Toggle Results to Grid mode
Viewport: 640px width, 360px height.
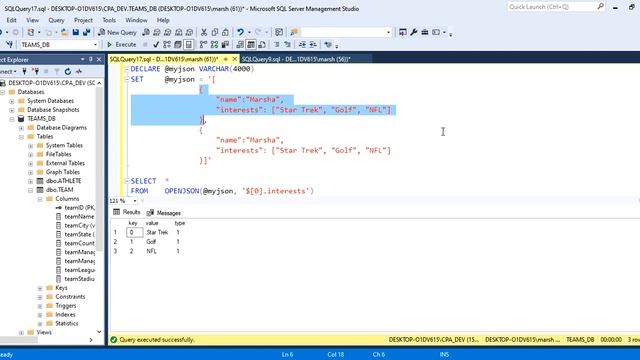coord(251,44)
